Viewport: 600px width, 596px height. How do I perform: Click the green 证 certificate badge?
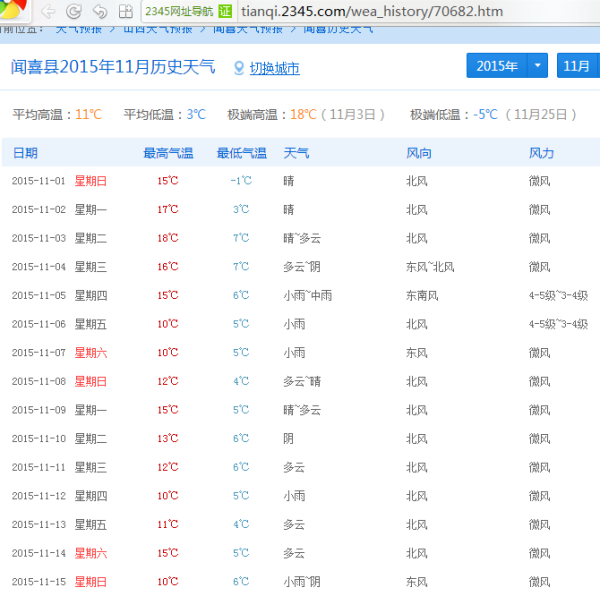pyautogui.click(x=225, y=12)
